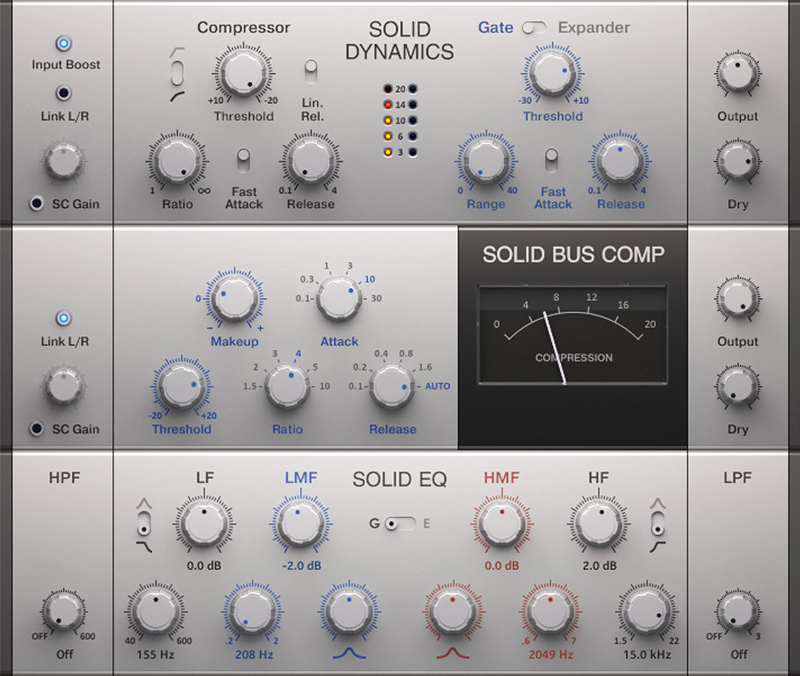Click the Bus Comp Attack knob

point(339,298)
